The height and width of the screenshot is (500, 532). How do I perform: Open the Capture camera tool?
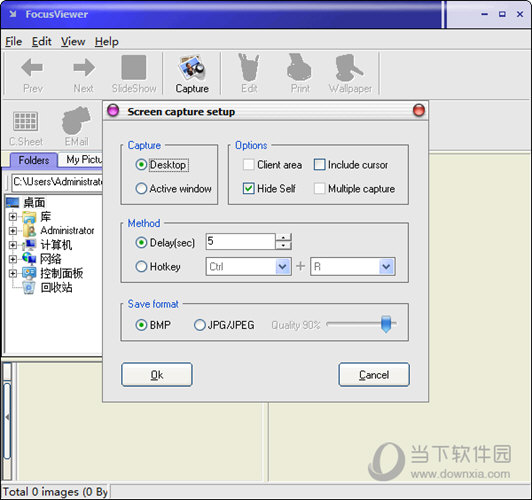pyautogui.click(x=192, y=68)
